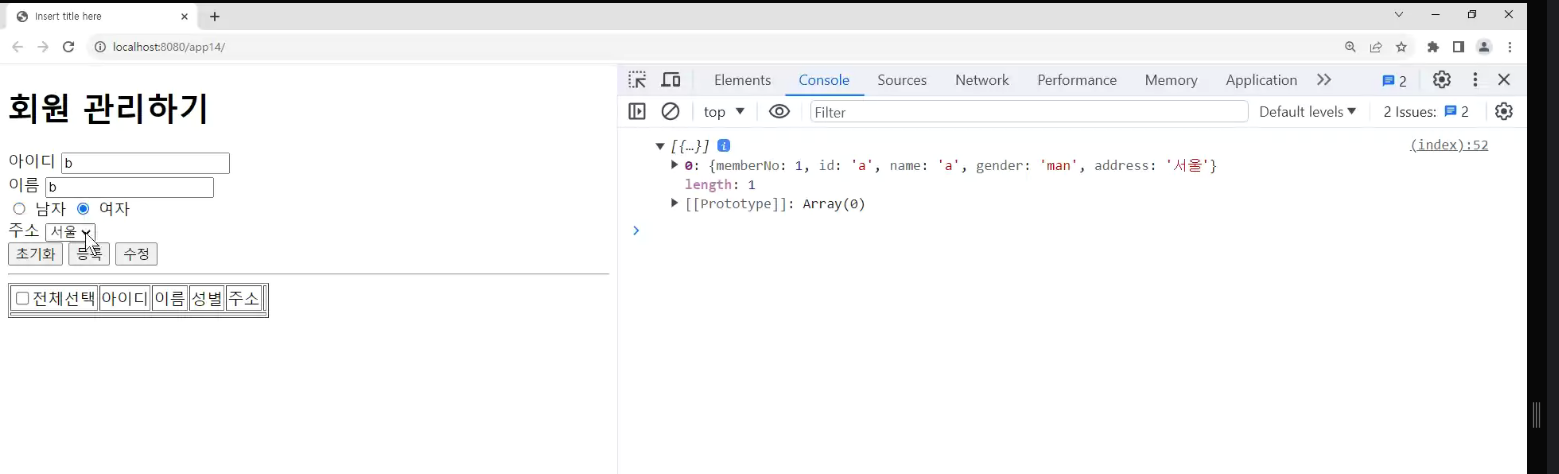
Task: Click the 'length: 1' property line
Action: tap(720, 185)
